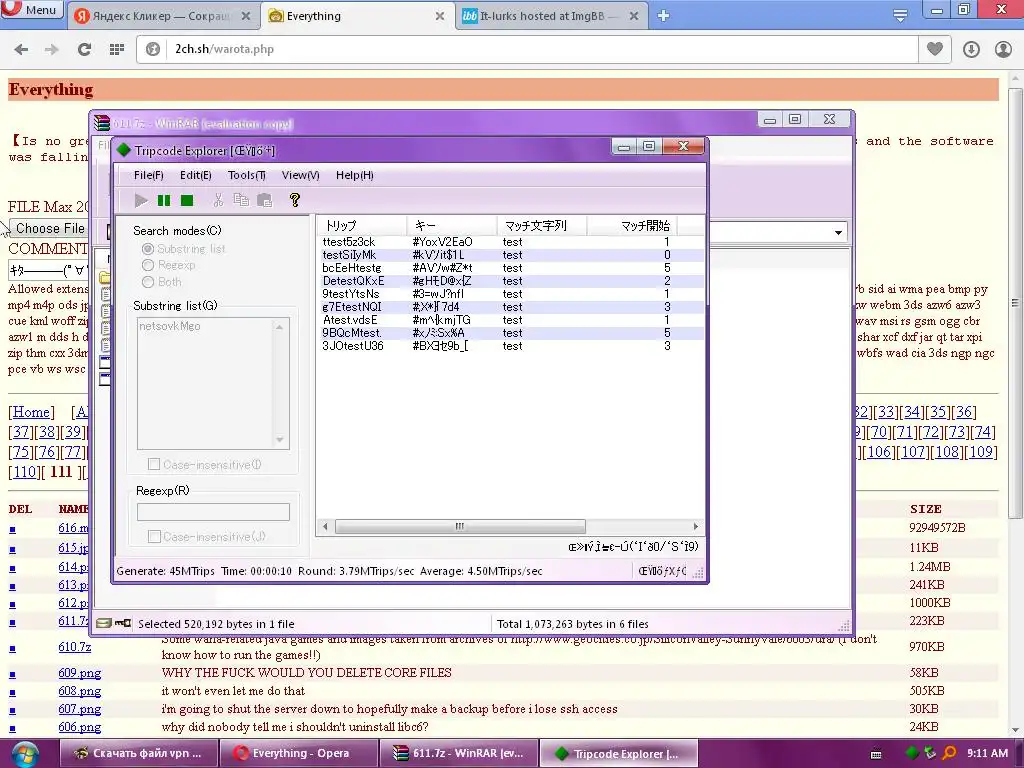The image size is (1024, 768).
Task: Switch to Скачать файл vpn taskbar button
Action: [139, 753]
